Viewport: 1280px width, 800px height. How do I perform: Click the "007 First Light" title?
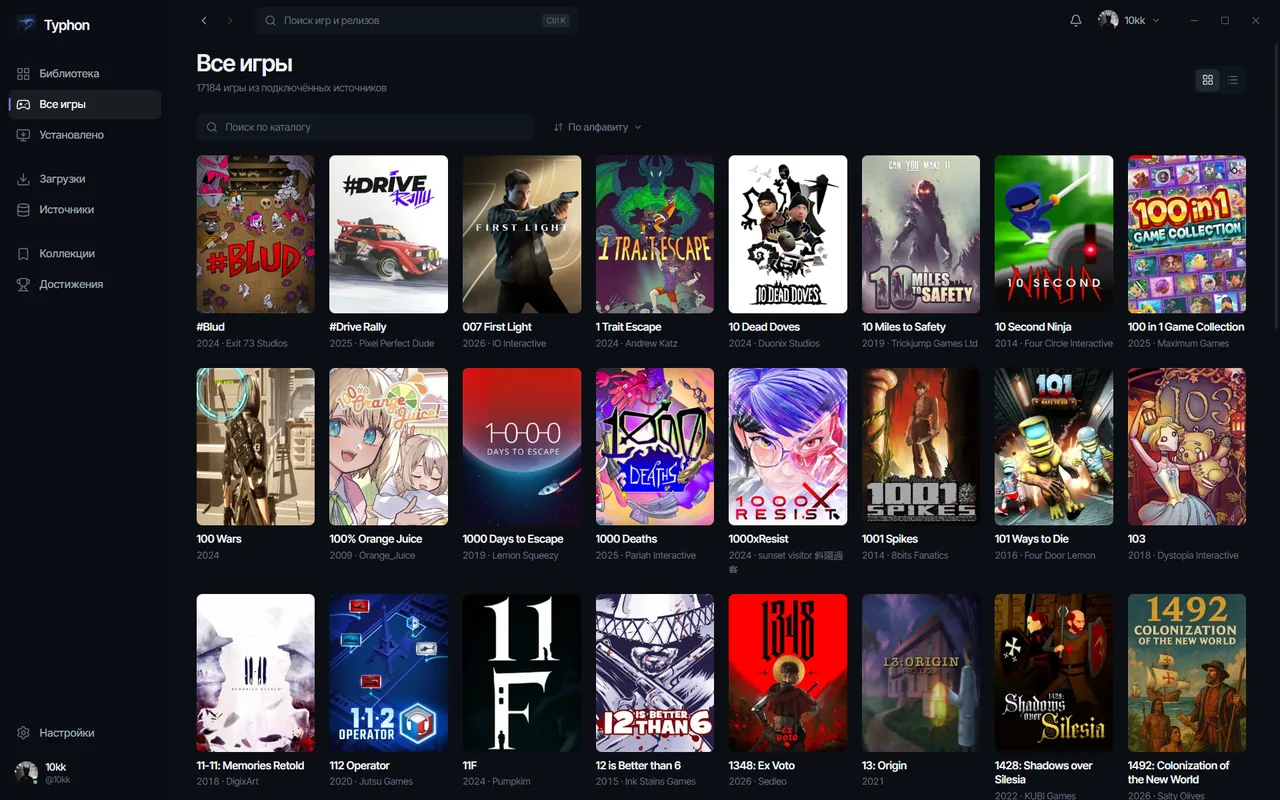tap(497, 327)
